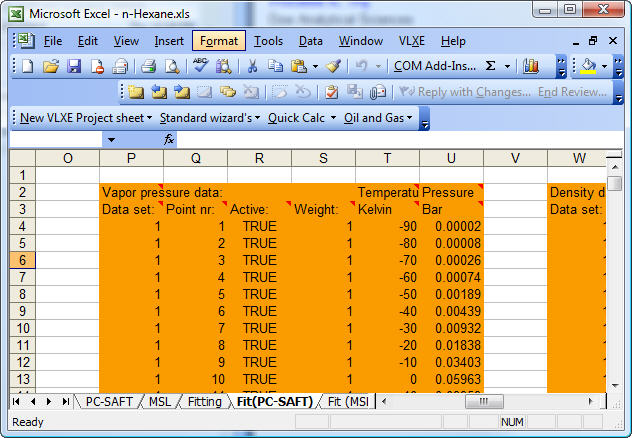
Task: Open the File menu
Action: coord(53,41)
